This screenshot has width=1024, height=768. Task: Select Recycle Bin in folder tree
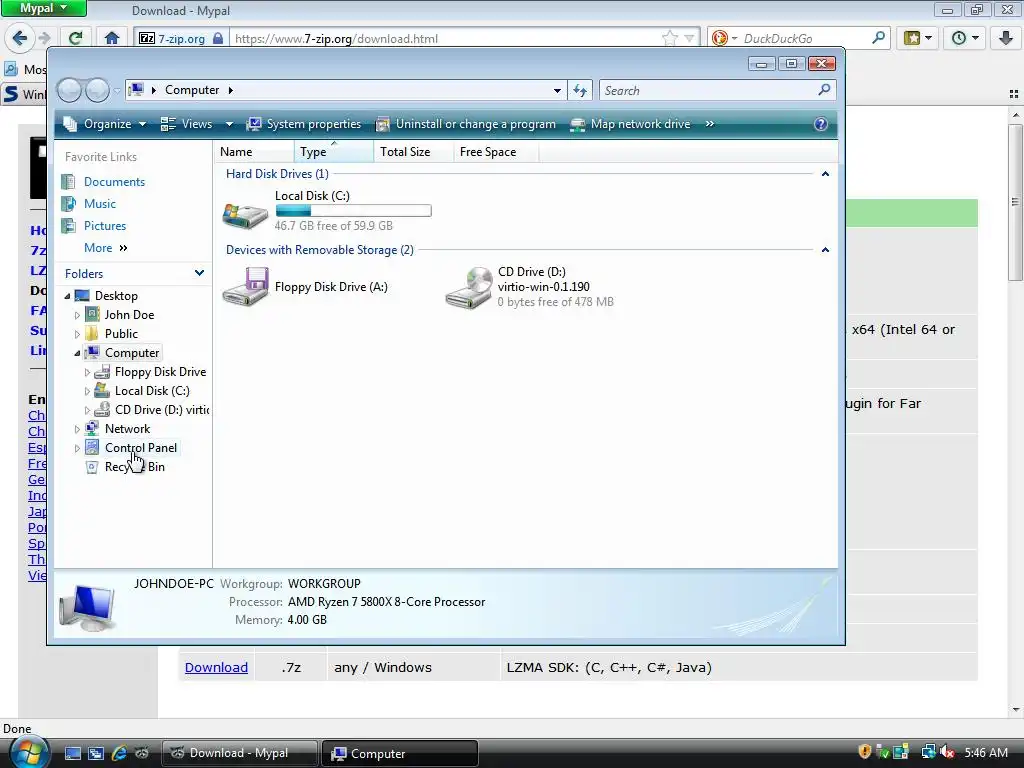tap(135, 467)
